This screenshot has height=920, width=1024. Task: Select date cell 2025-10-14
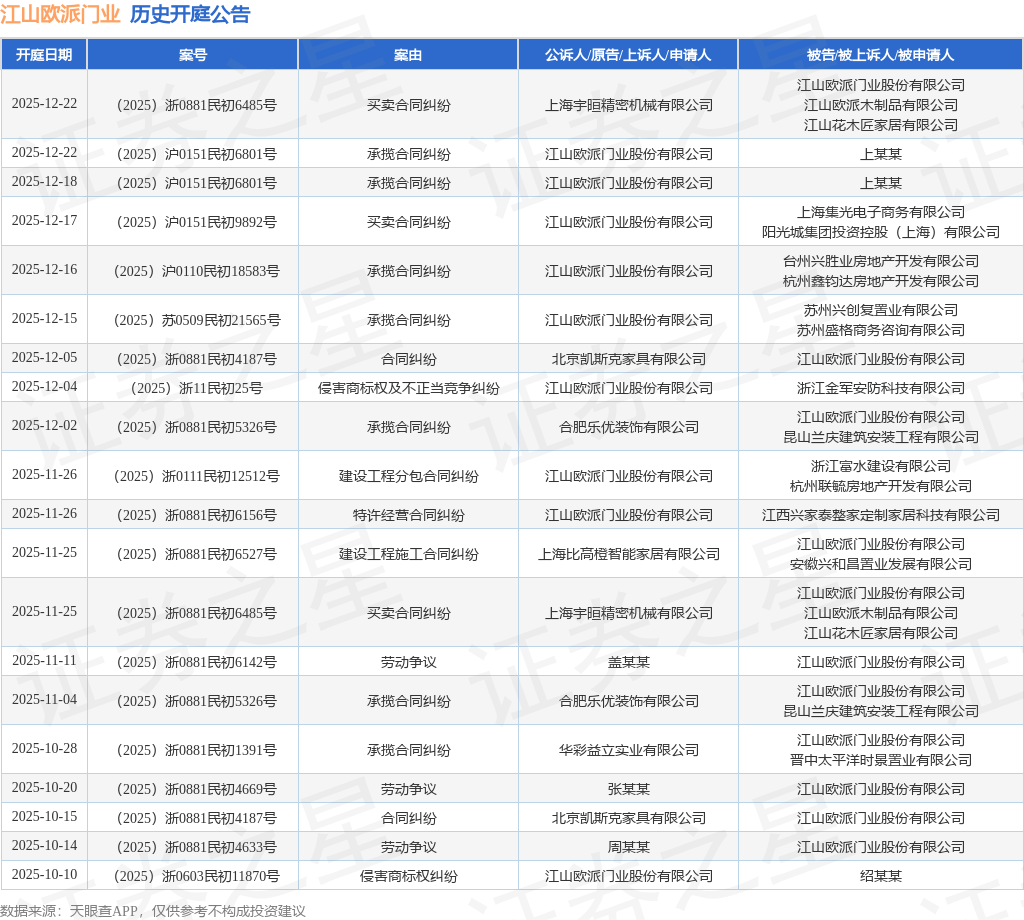[44, 846]
